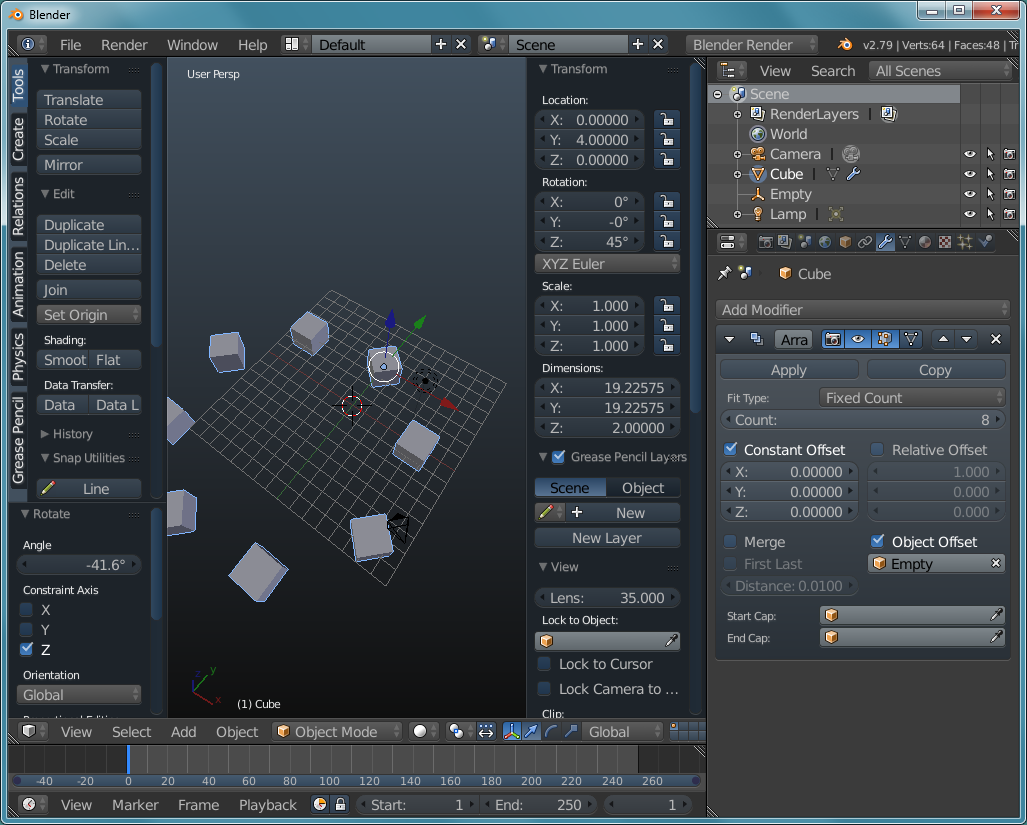The image size is (1027, 825).
Task: Disable the Constant Offset checkbox
Action: point(731,449)
